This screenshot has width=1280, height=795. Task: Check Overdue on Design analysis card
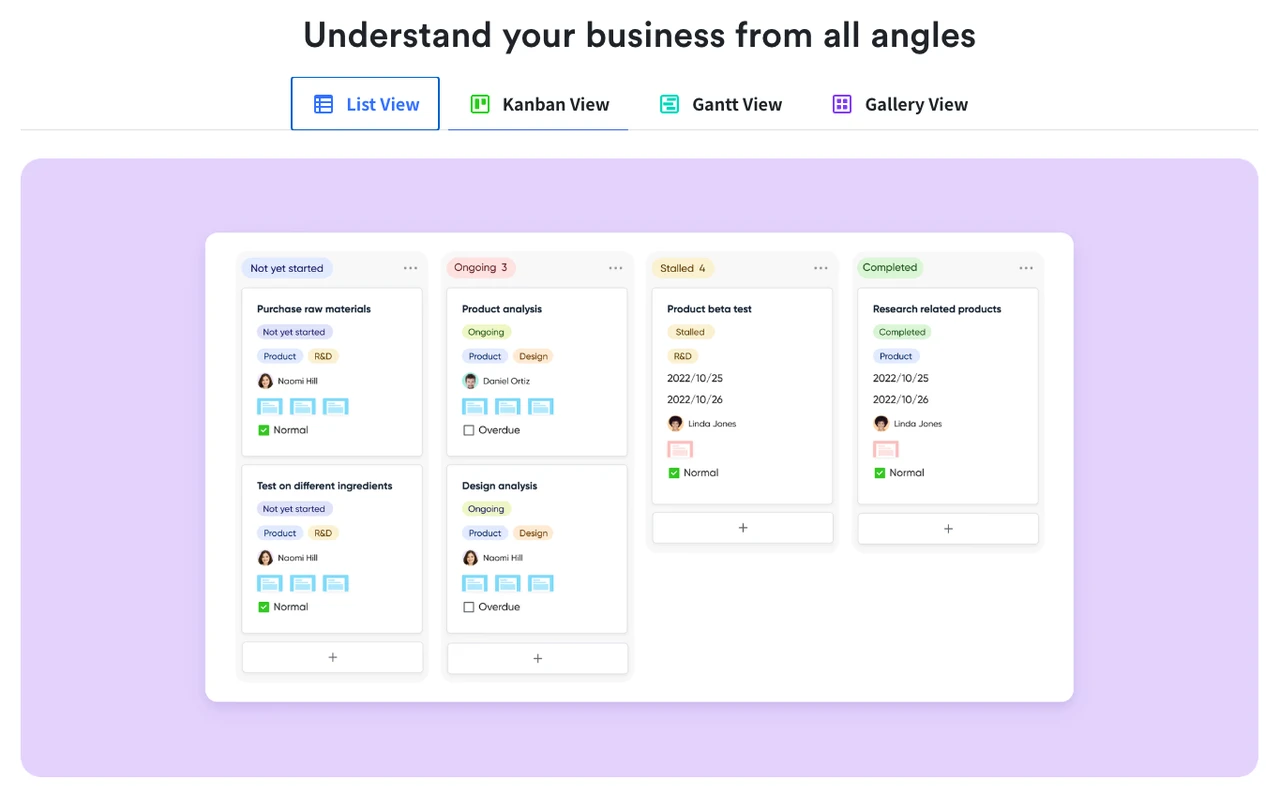point(469,607)
